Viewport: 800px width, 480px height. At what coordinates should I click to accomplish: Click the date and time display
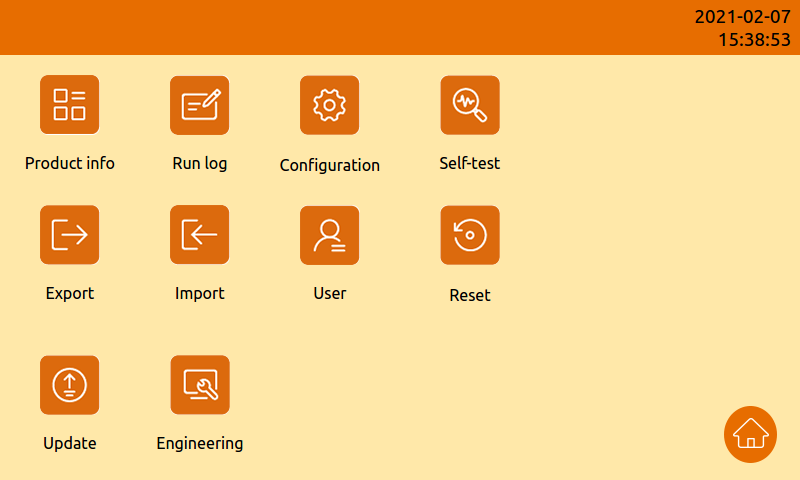(742, 28)
